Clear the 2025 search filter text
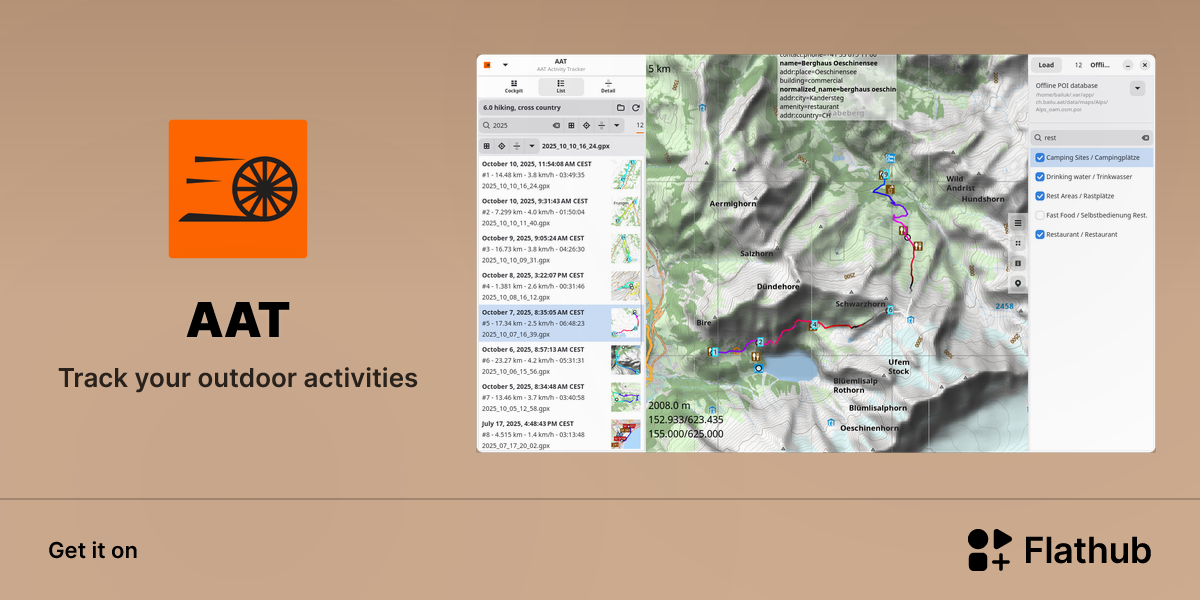This screenshot has height=600, width=1200. tap(556, 126)
